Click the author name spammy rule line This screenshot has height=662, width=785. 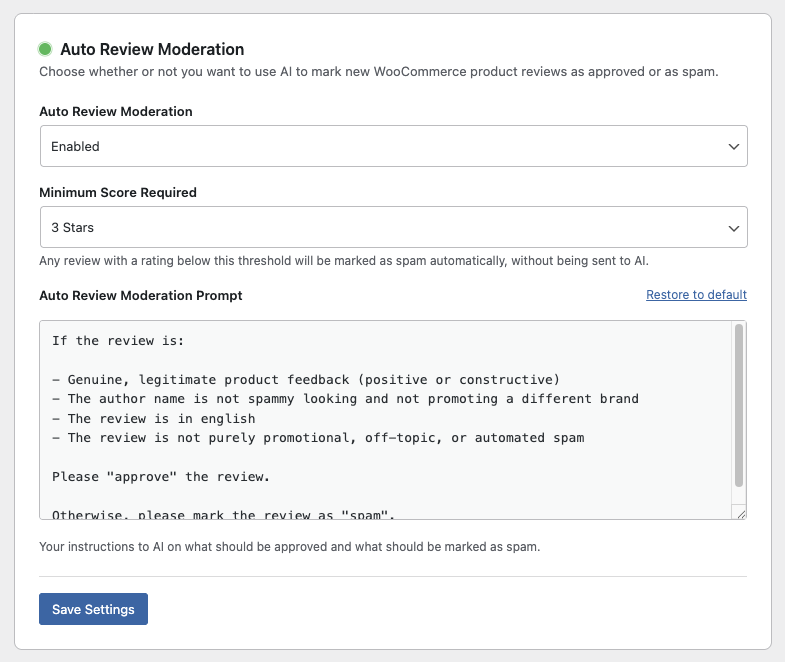coord(345,398)
